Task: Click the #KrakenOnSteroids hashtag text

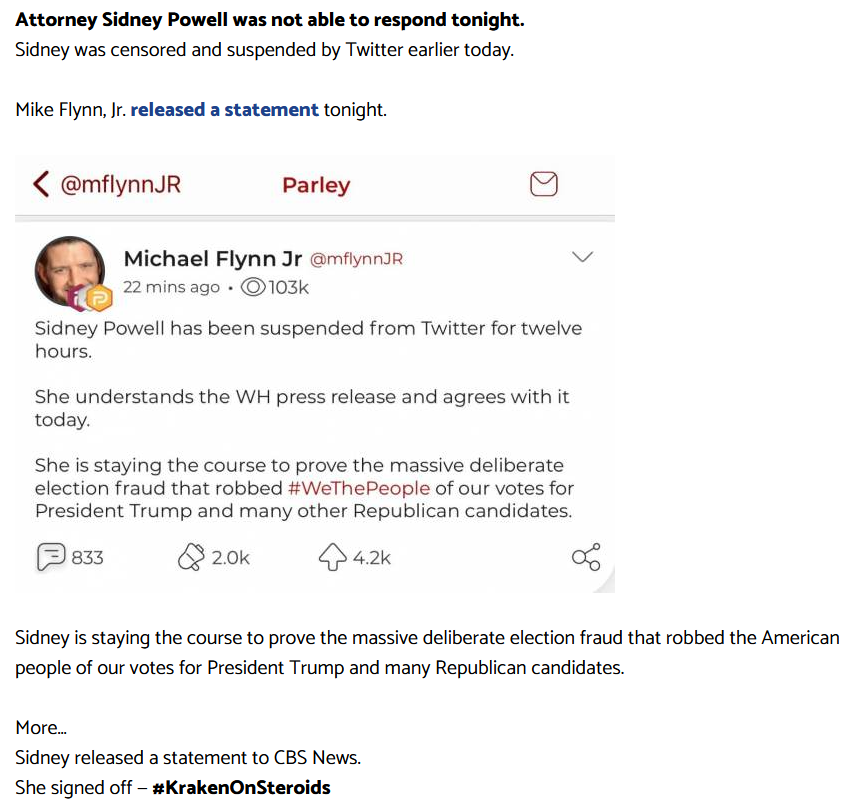Action: click(241, 787)
